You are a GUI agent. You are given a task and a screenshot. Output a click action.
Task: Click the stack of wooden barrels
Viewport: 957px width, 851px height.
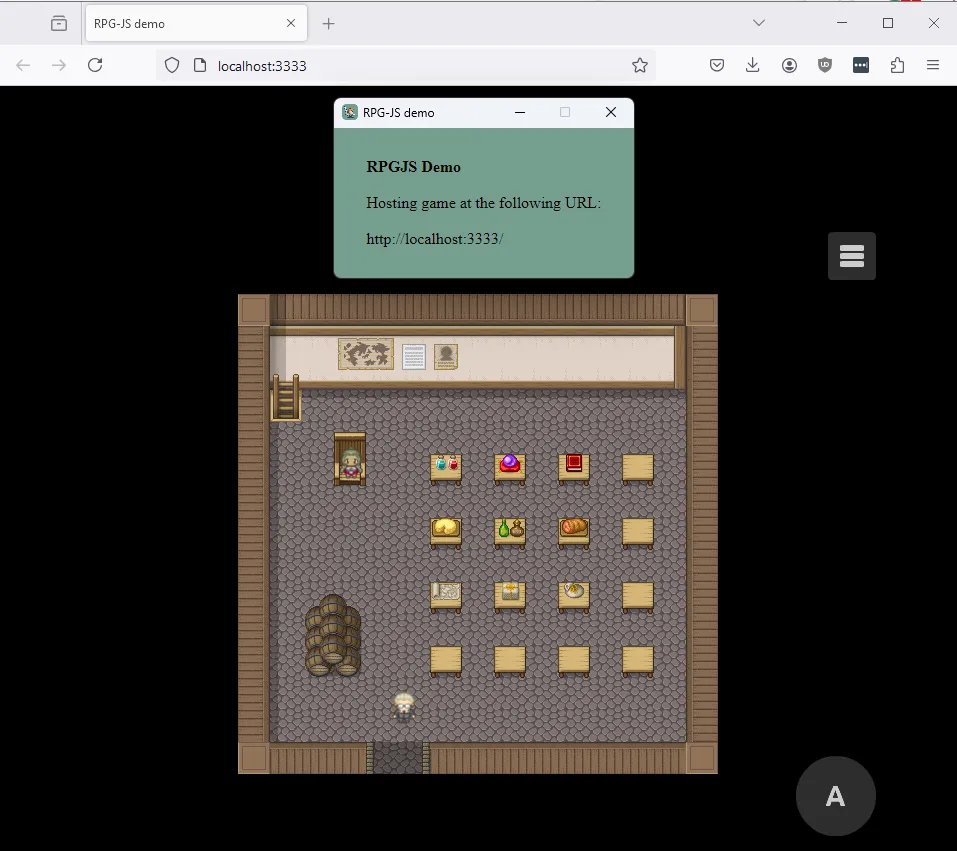point(333,635)
